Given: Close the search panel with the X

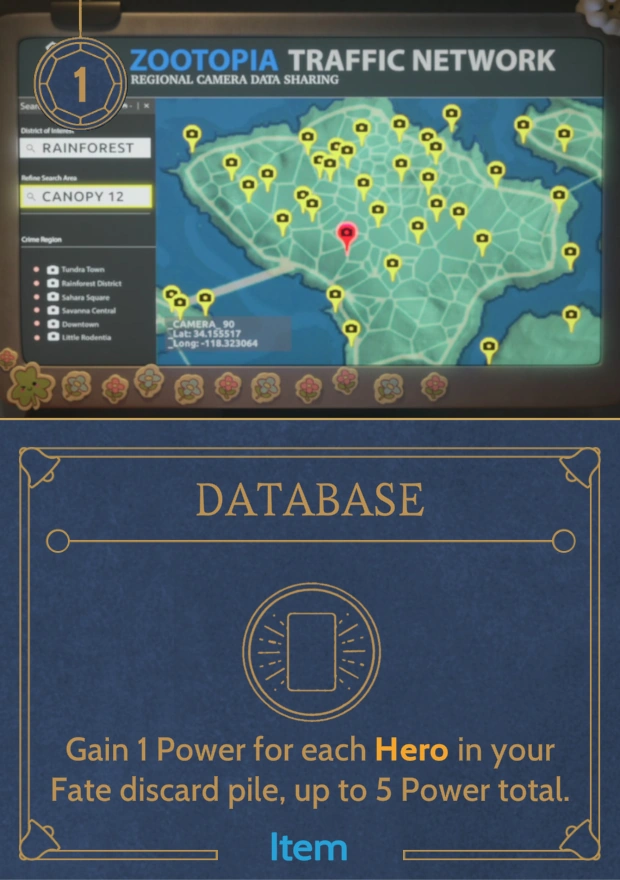Looking at the screenshot, I should [146, 106].
